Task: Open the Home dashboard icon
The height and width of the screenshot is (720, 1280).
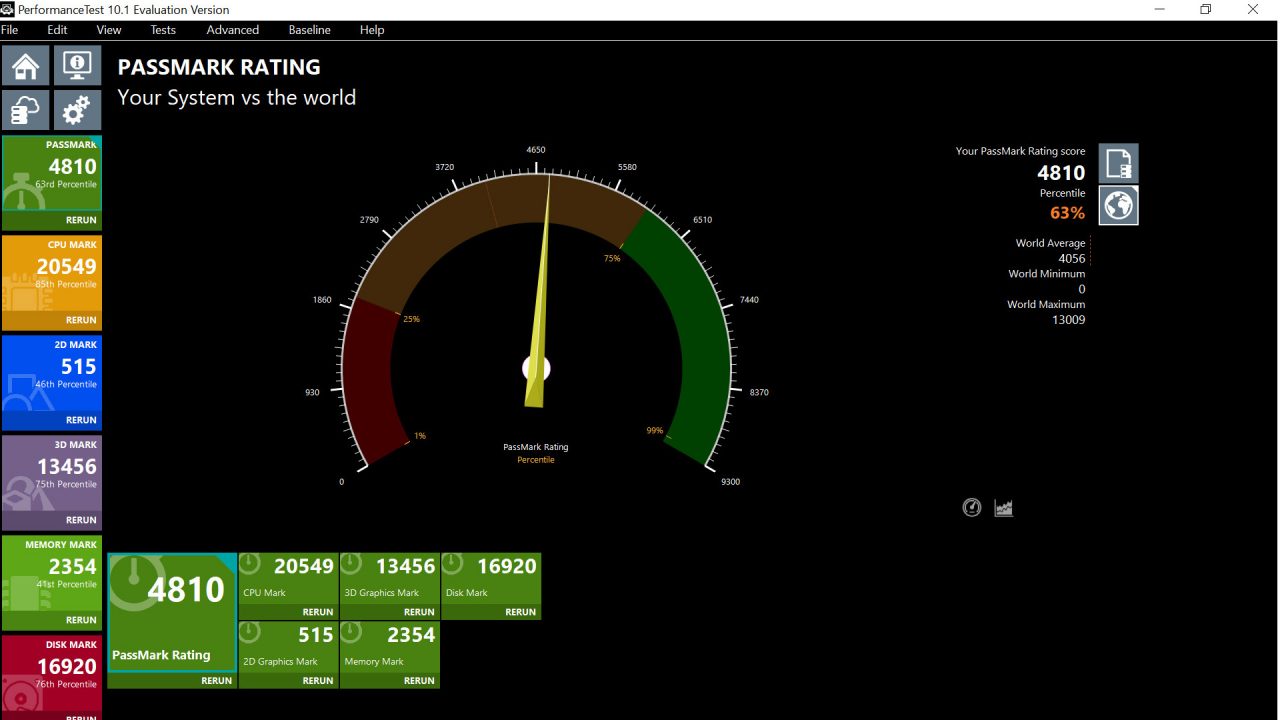Action: [26, 66]
